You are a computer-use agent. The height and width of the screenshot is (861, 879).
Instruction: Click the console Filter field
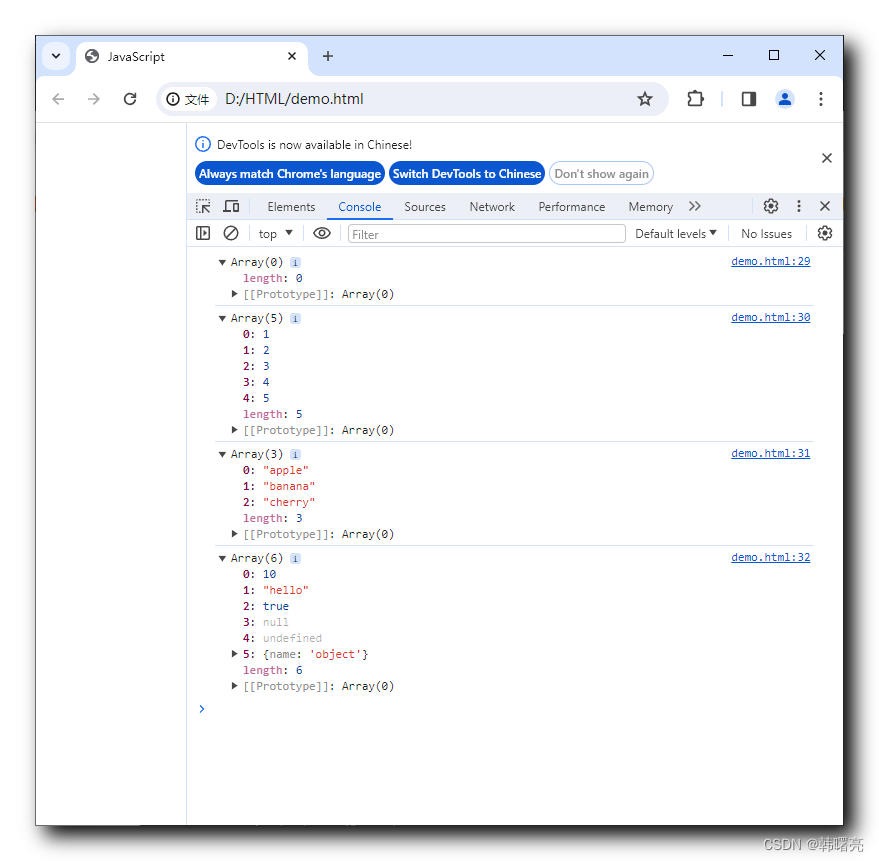(x=487, y=234)
